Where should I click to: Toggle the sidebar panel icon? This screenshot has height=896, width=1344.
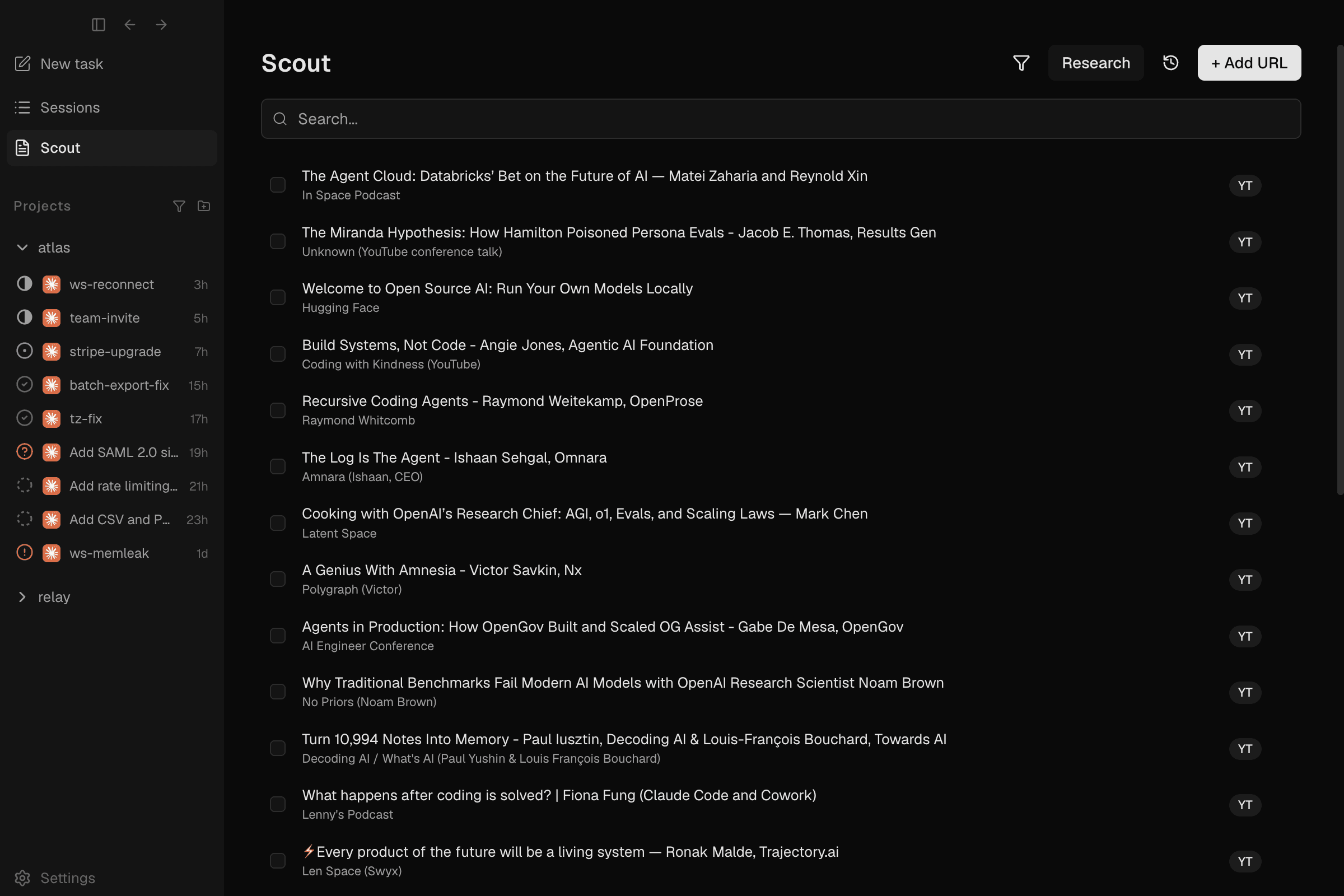[99, 25]
